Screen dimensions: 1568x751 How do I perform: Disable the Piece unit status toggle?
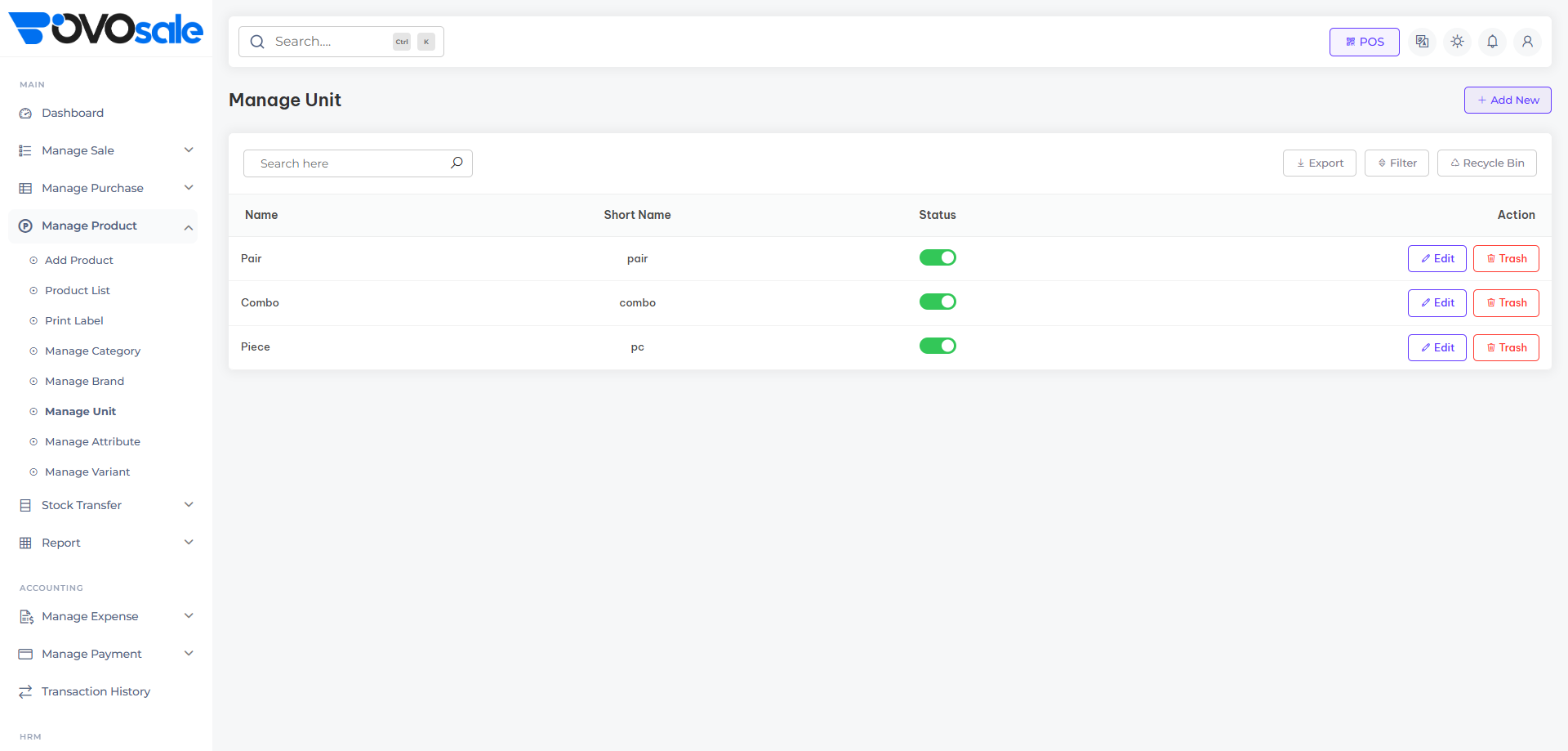point(938,346)
